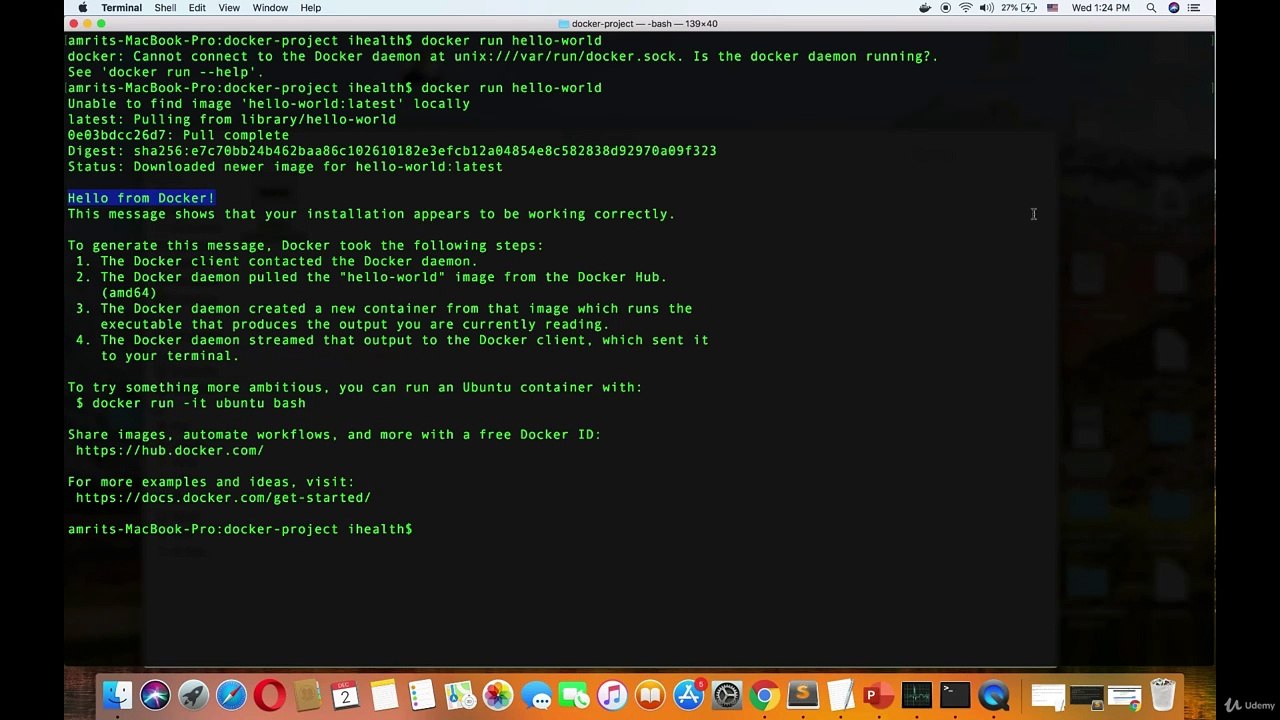Image resolution: width=1280 pixels, height=720 pixels.
Task: Open the US flag input source menu
Action: point(1052,8)
